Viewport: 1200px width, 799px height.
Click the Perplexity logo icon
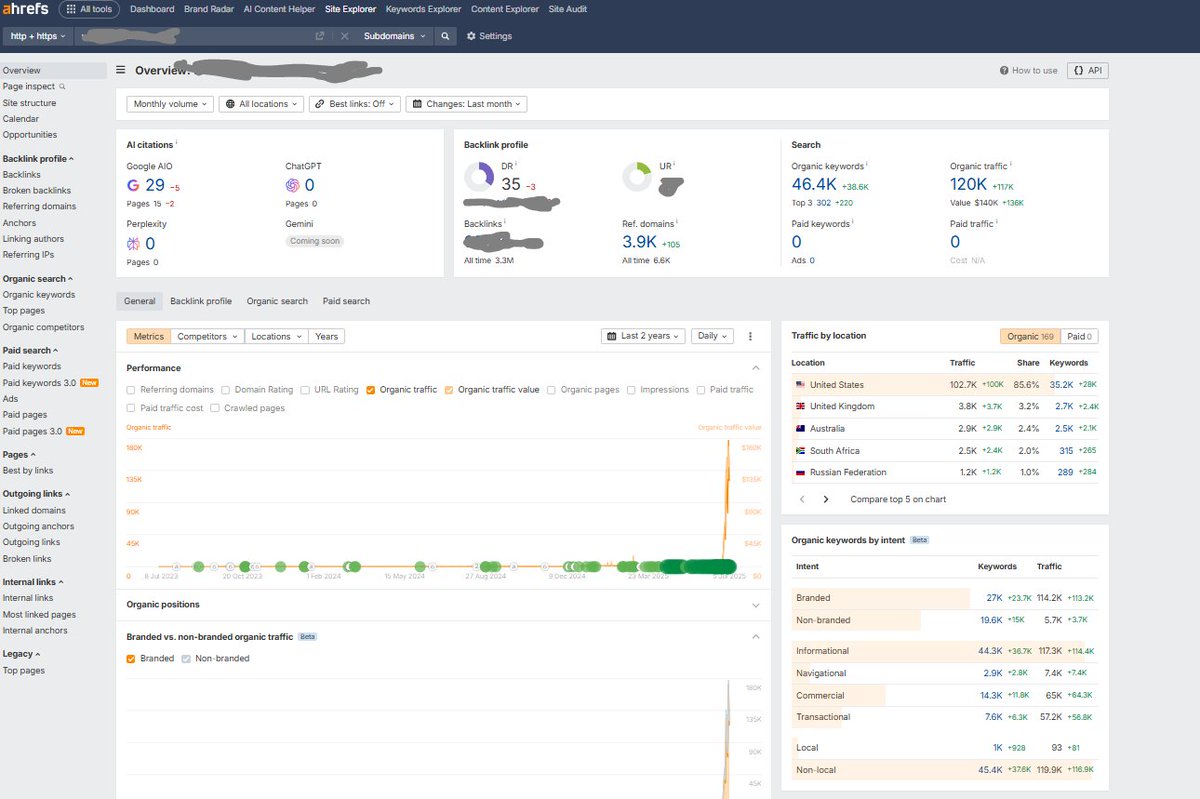[133, 243]
